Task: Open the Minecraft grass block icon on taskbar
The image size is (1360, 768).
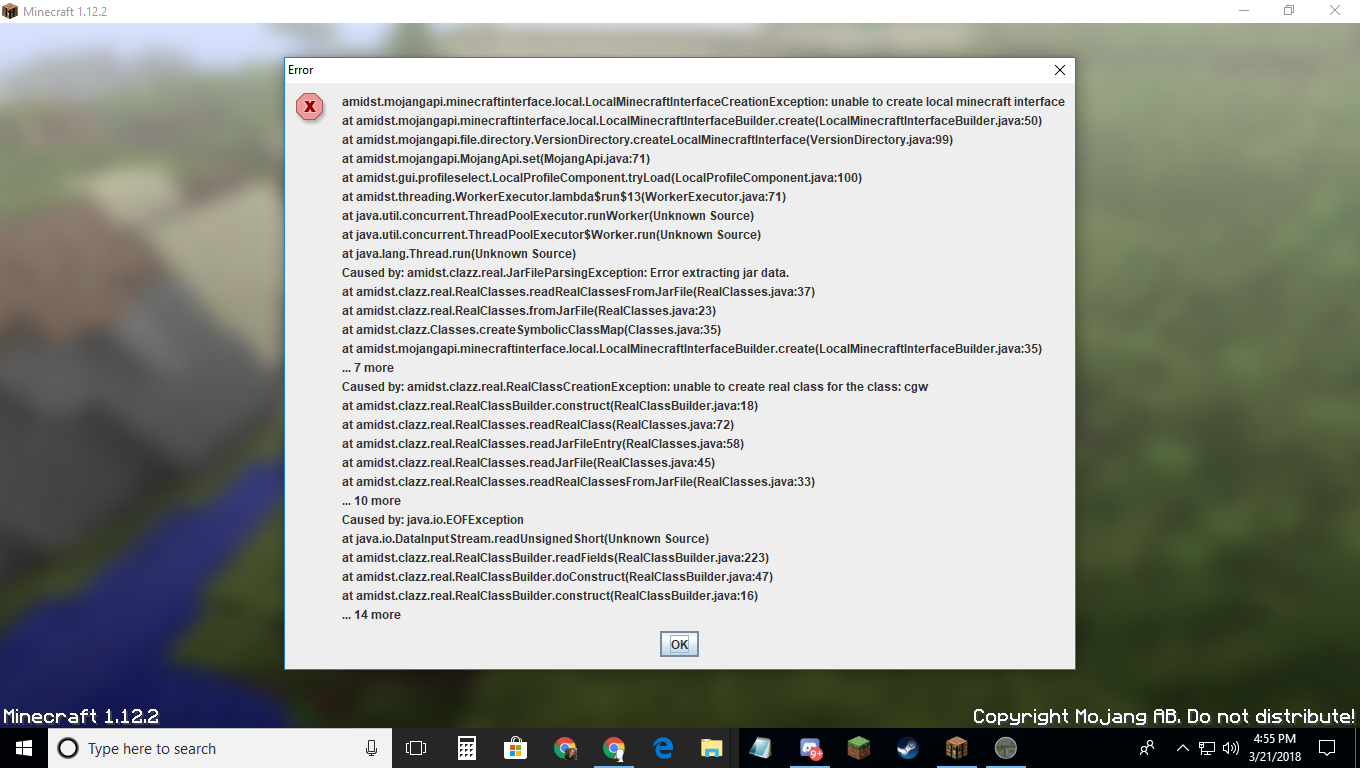Action: 858,747
